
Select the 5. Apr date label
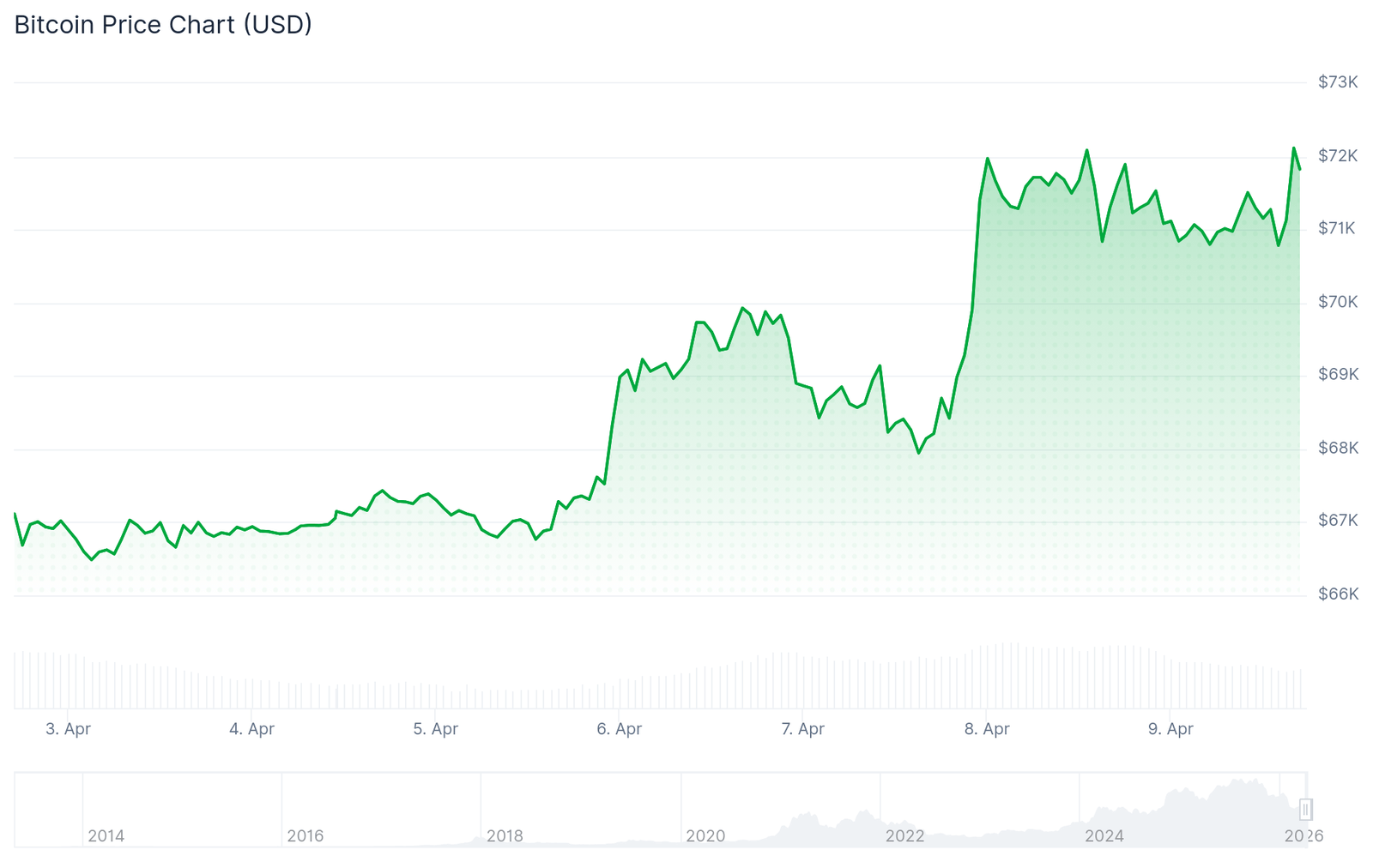(x=435, y=729)
